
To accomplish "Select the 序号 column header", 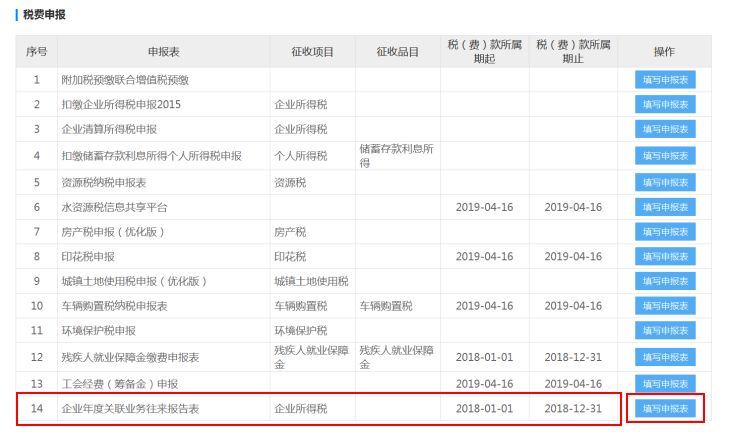I will (x=36, y=52).
